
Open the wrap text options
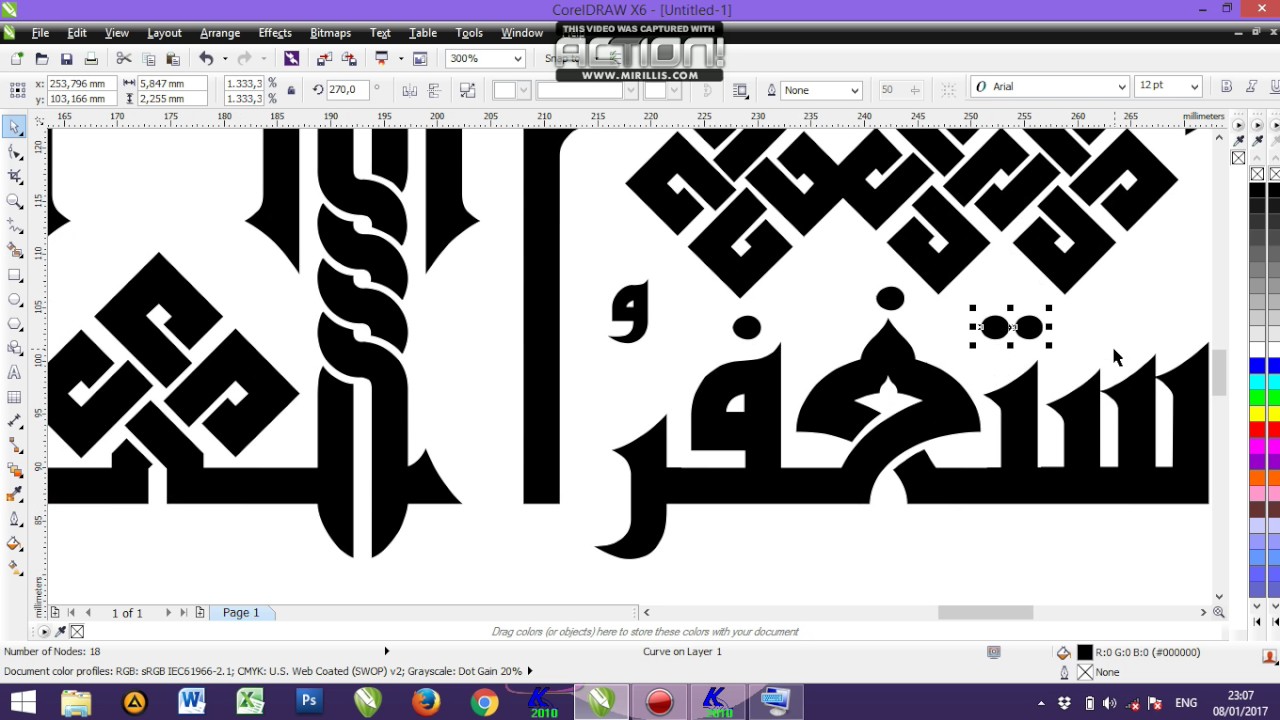(740, 90)
